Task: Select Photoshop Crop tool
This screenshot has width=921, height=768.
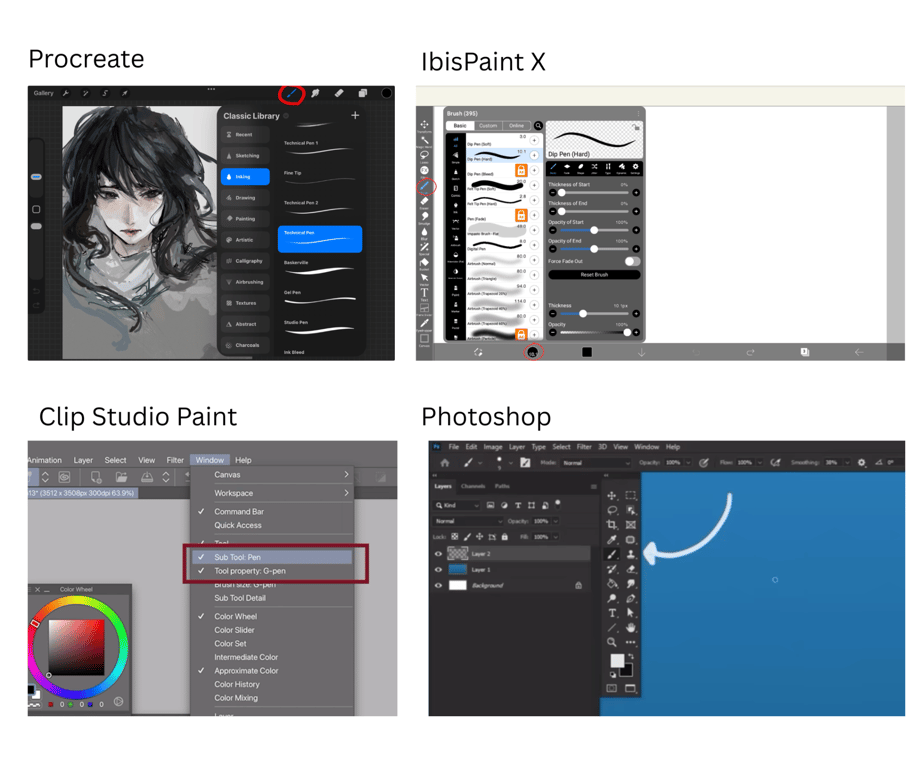Action: coord(611,525)
